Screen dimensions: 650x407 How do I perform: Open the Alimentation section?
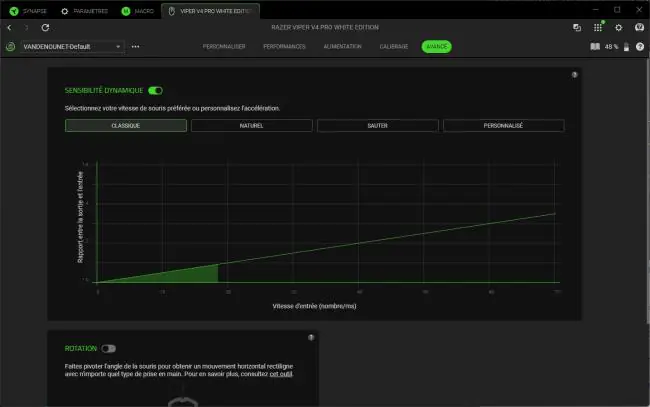(x=342, y=46)
